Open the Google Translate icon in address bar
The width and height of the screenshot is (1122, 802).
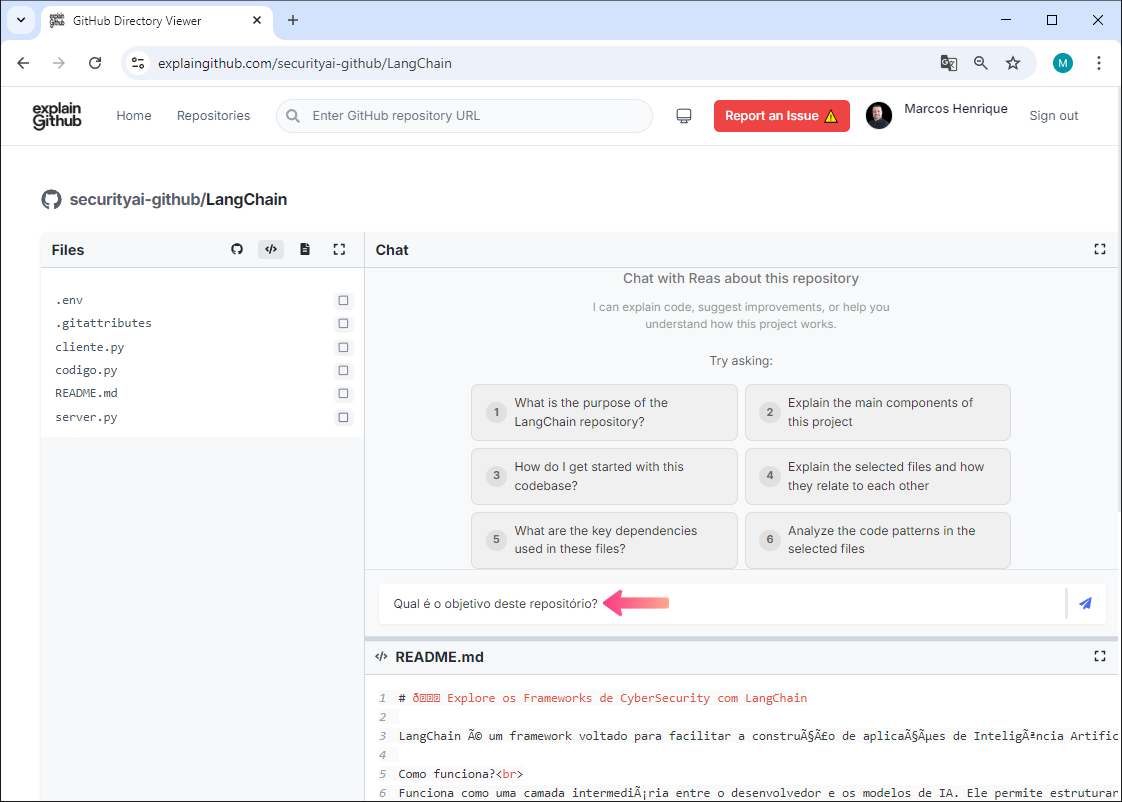(949, 63)
